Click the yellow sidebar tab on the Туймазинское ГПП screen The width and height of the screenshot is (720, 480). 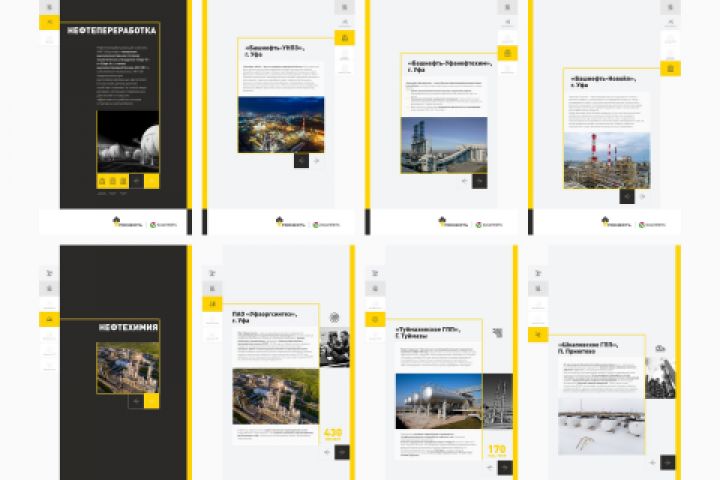tap(375, 319)
